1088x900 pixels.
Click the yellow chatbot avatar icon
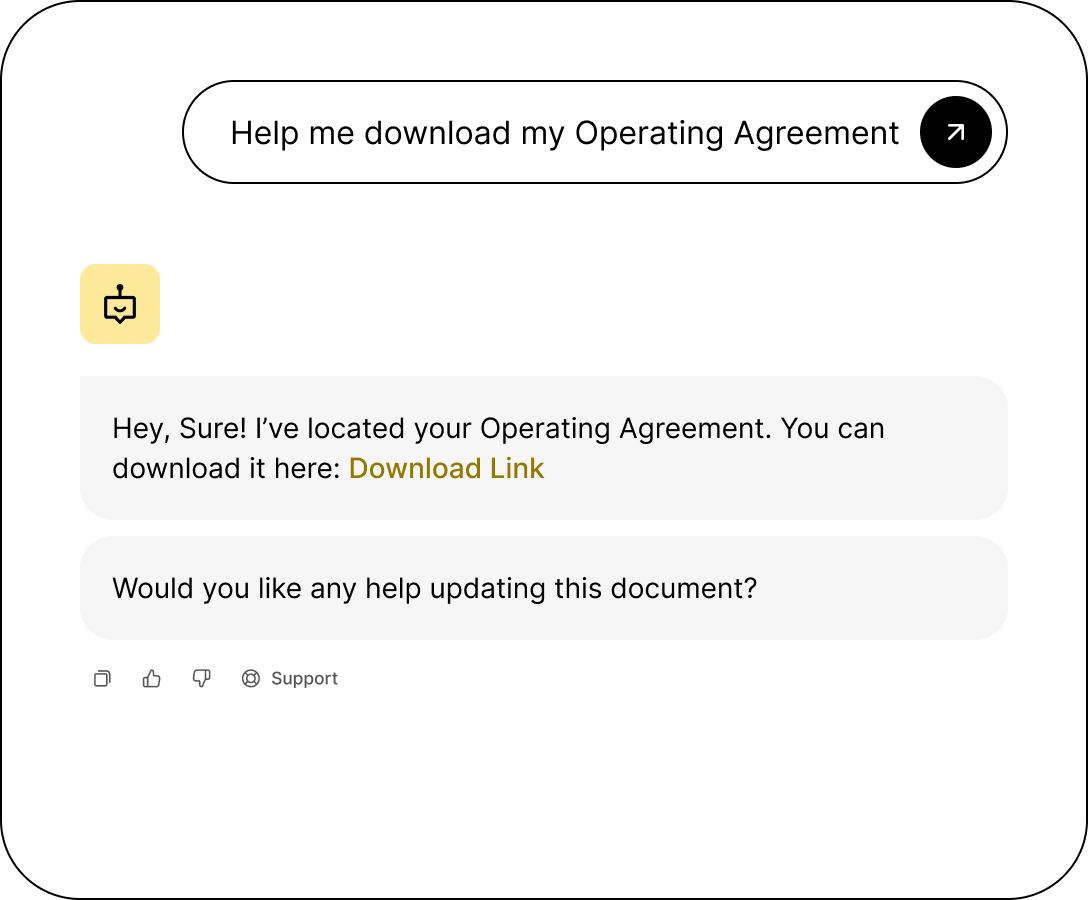(120, 304)
